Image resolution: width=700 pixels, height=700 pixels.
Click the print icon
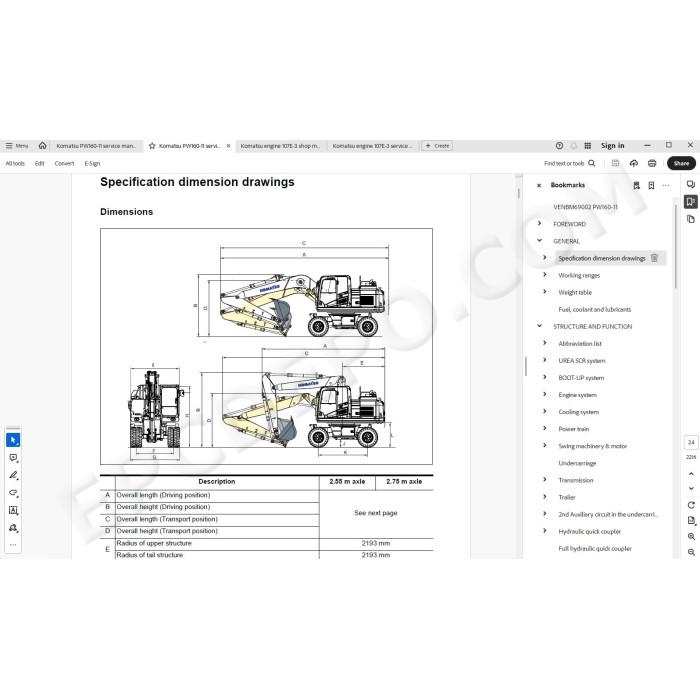coord(652,163)
